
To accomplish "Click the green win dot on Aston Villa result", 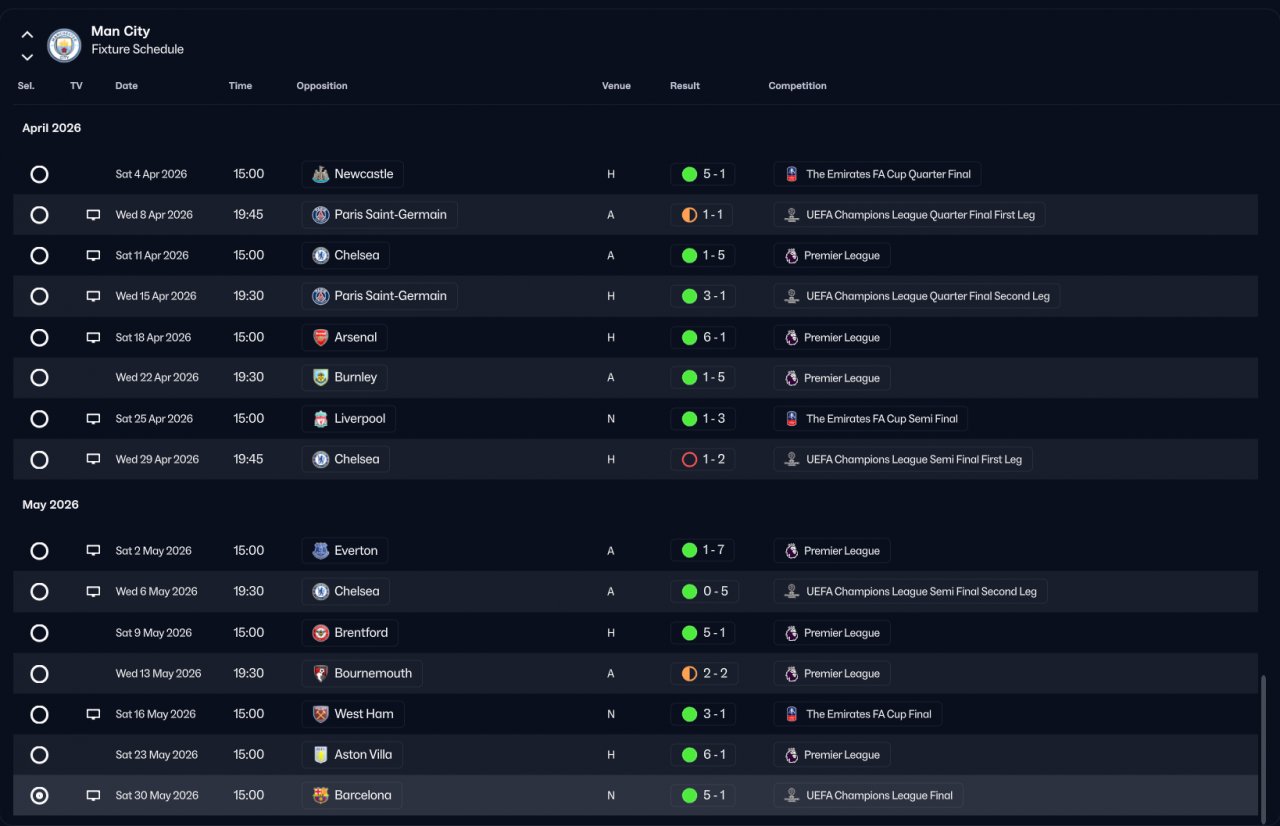I will [x=689, y=755].
